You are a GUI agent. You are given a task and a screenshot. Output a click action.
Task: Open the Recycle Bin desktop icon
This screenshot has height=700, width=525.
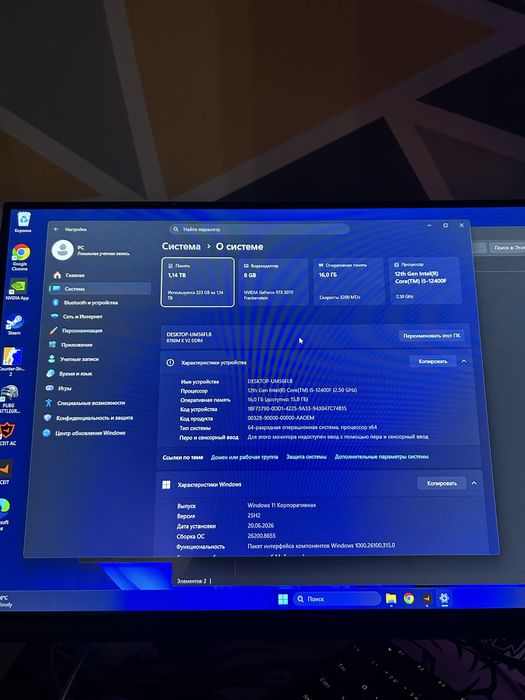23,222
